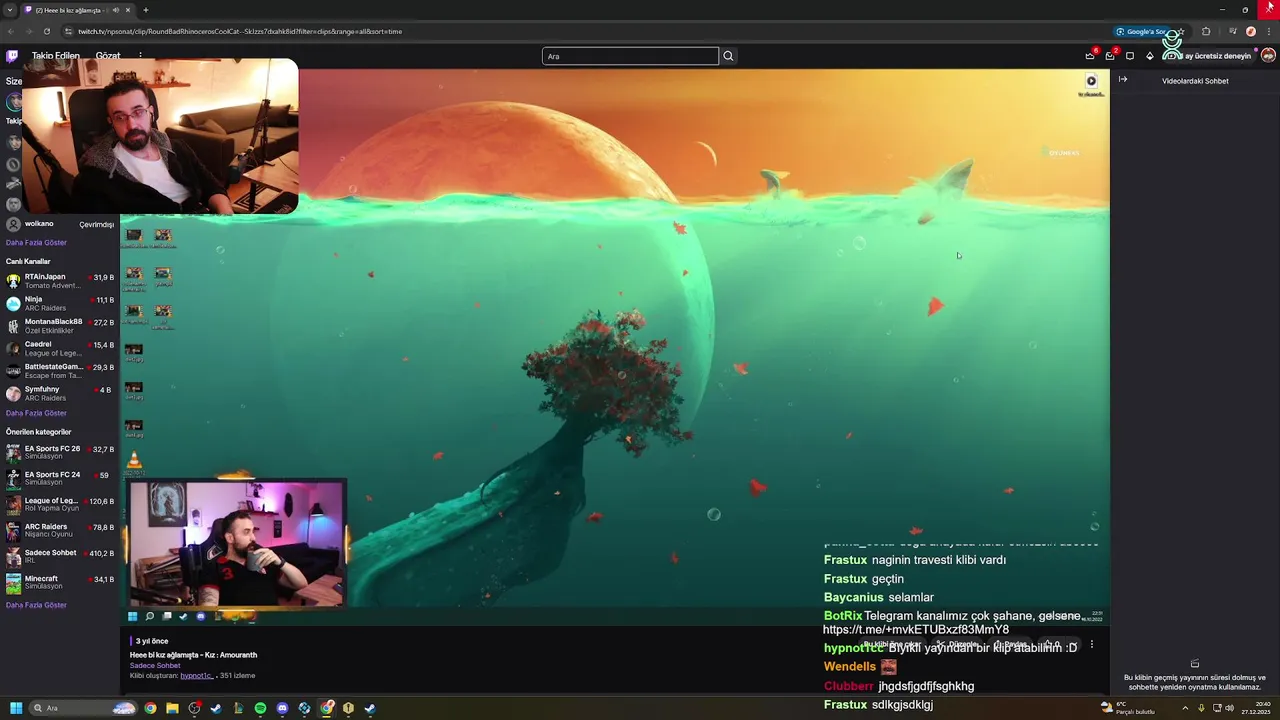Open the EA Sports FC 24 category
The image size is (1280, 720).
point(60,479)
